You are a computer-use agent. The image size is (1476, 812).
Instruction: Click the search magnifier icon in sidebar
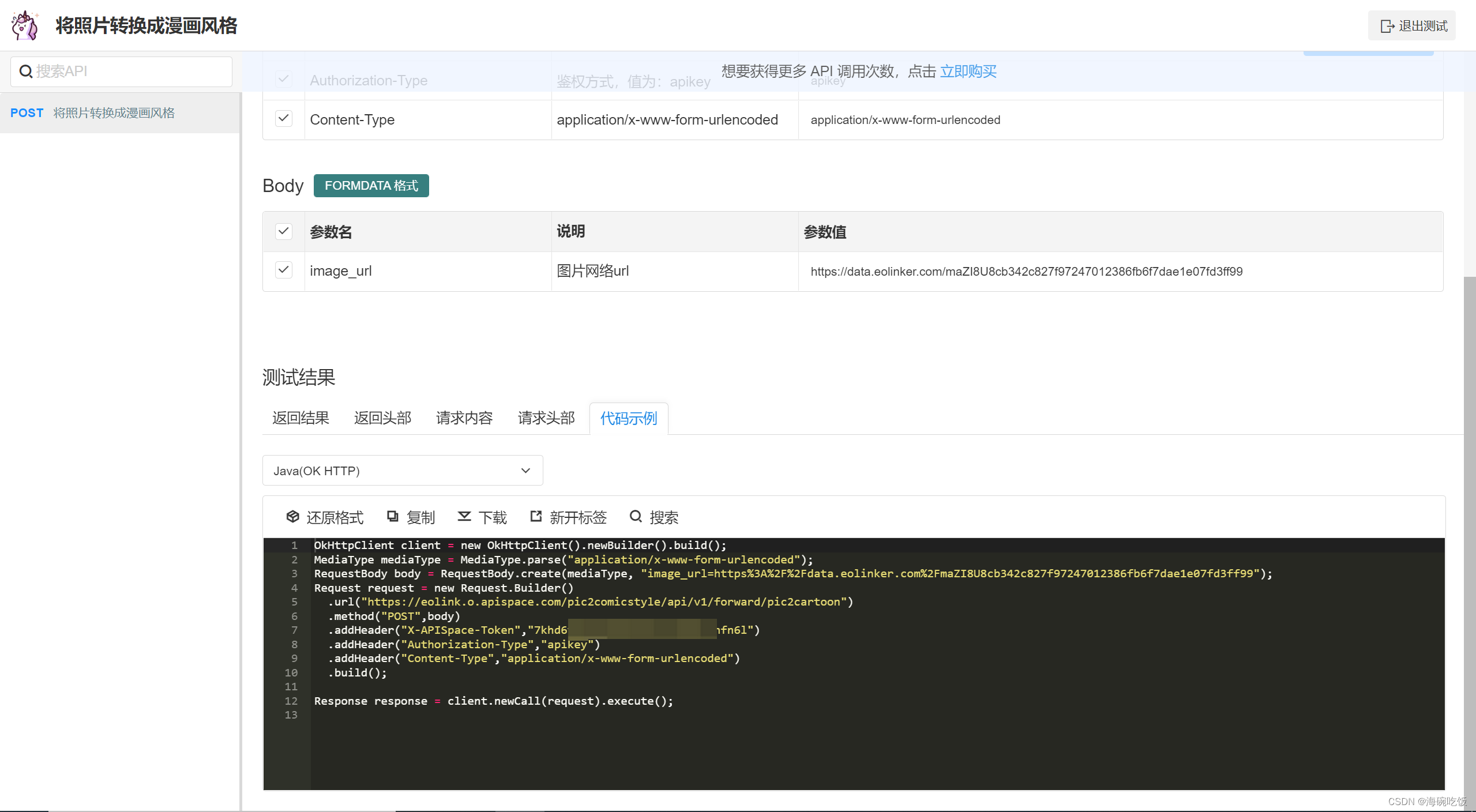[x=25, y=72]
